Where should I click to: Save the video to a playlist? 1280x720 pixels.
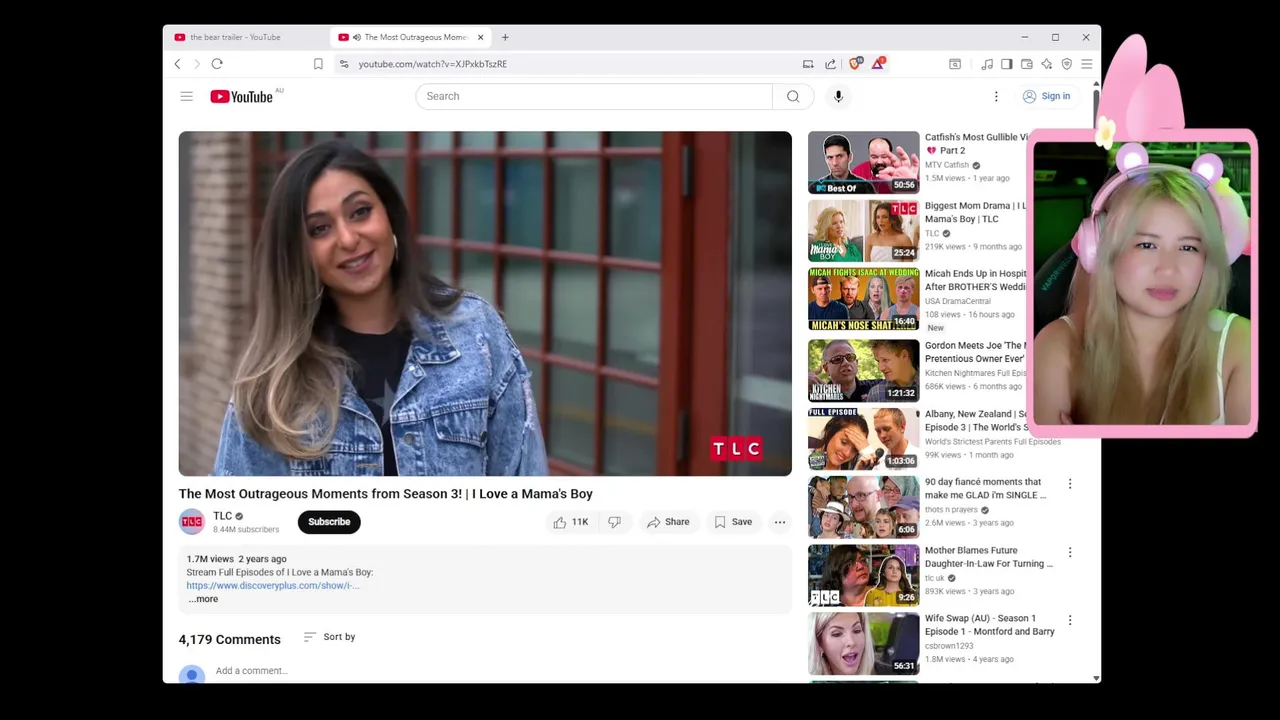pyautogui.click(x=733, y=522)
